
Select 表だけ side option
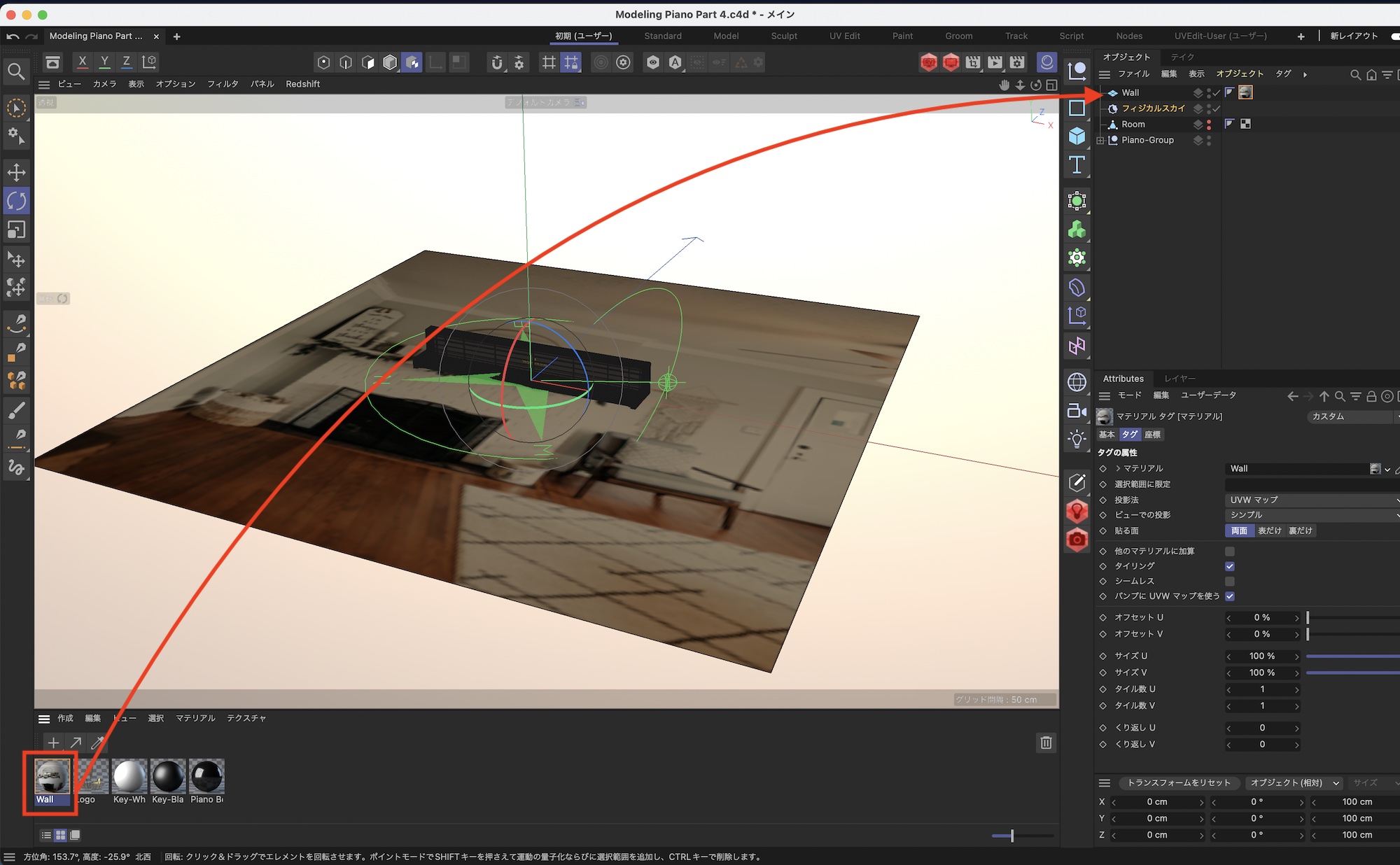1269,530
